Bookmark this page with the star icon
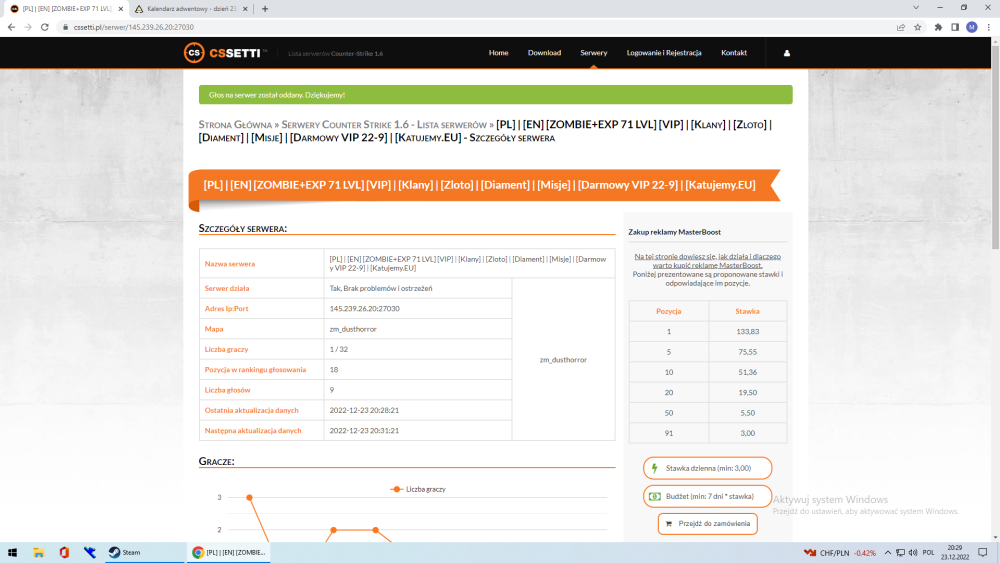 pos(918,27)
